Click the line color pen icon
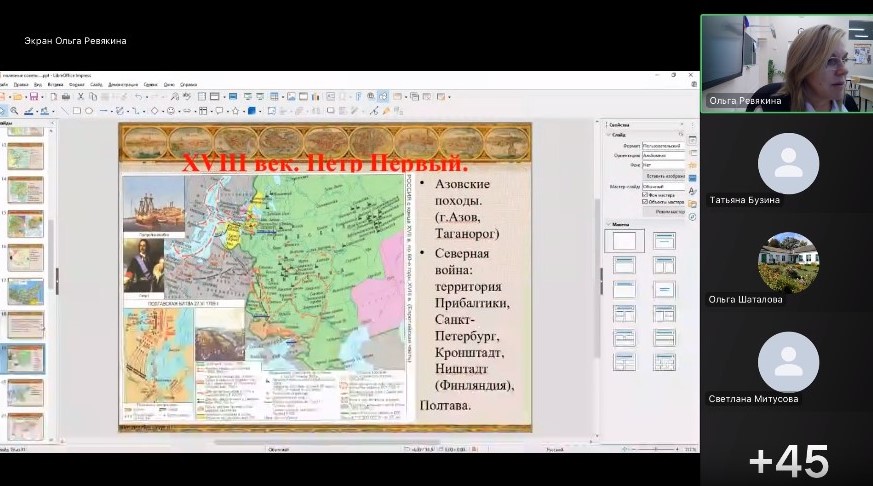 (x=29, y=111)
